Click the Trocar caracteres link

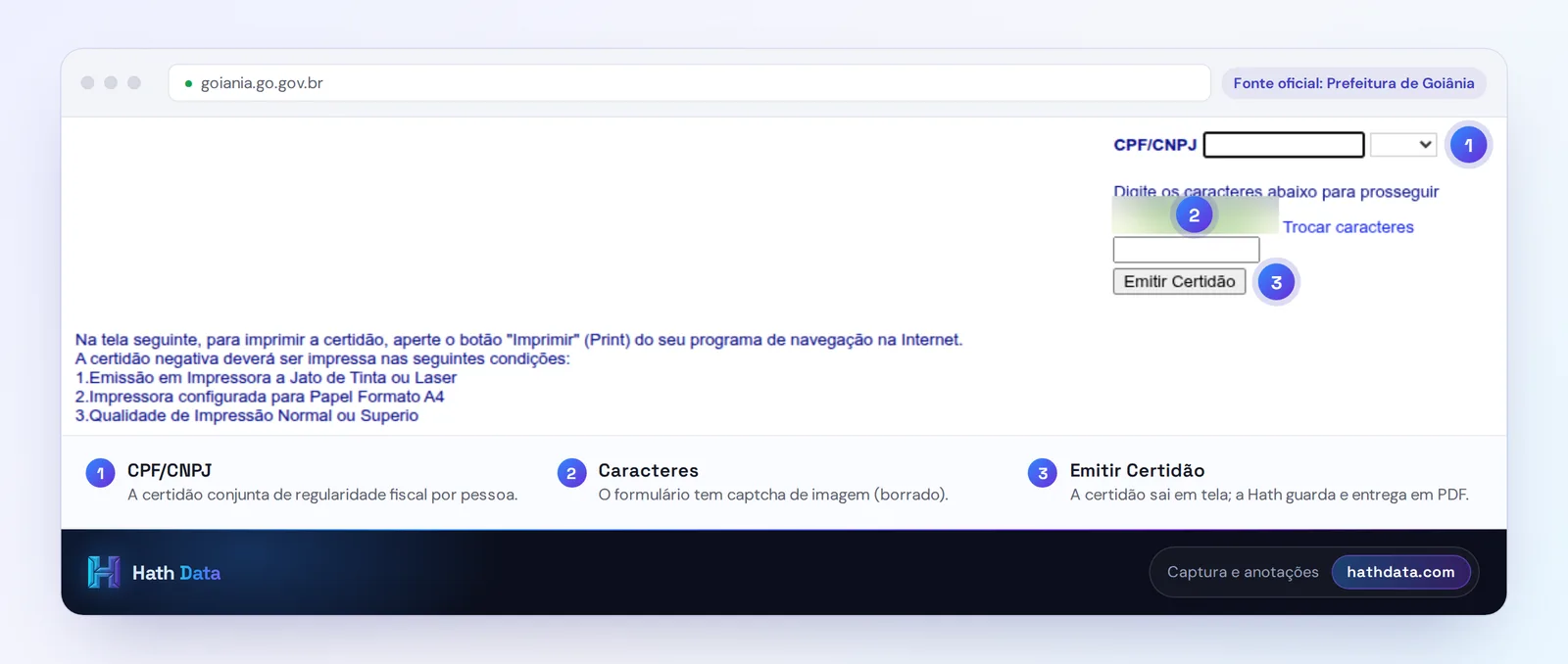coord(1347,227)
